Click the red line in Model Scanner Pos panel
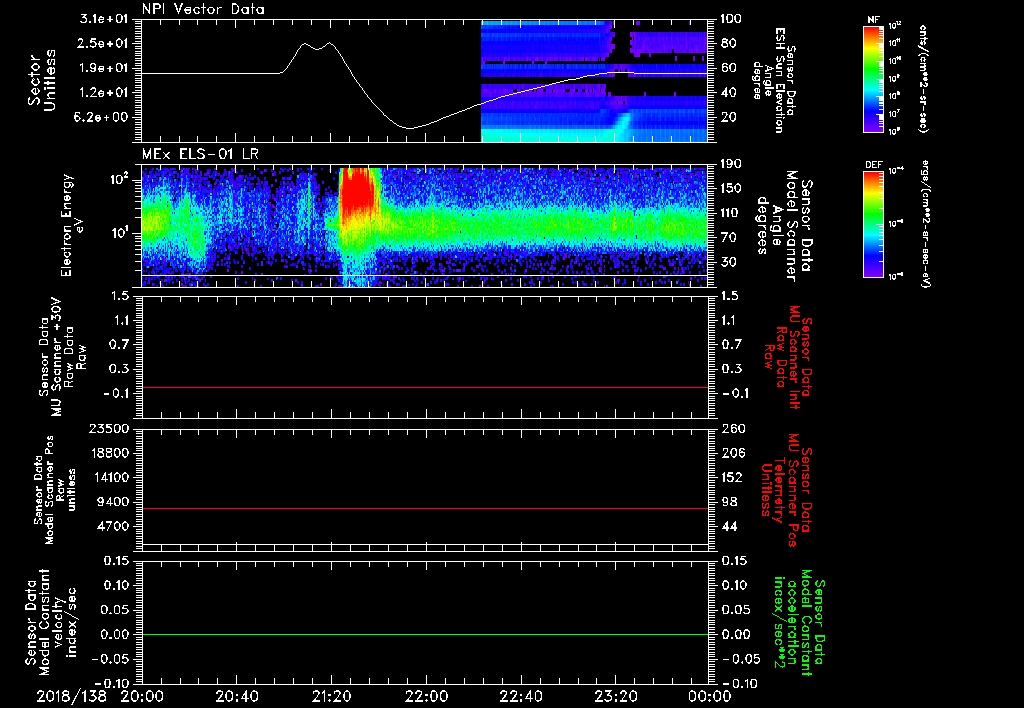1024x708 pixels. pyautogui.click(x=425, y=508)
